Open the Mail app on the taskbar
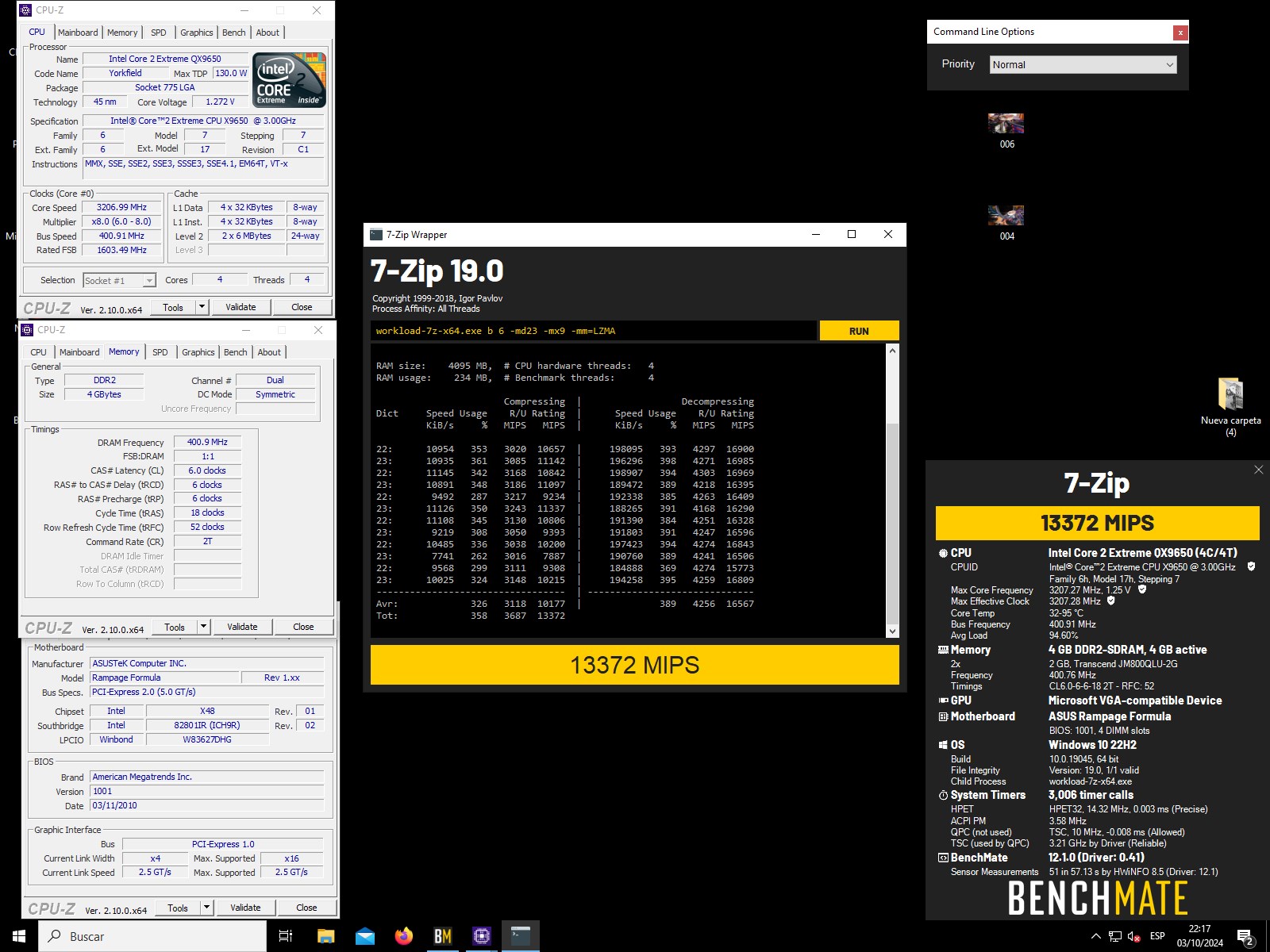 (x=365, y=936)
